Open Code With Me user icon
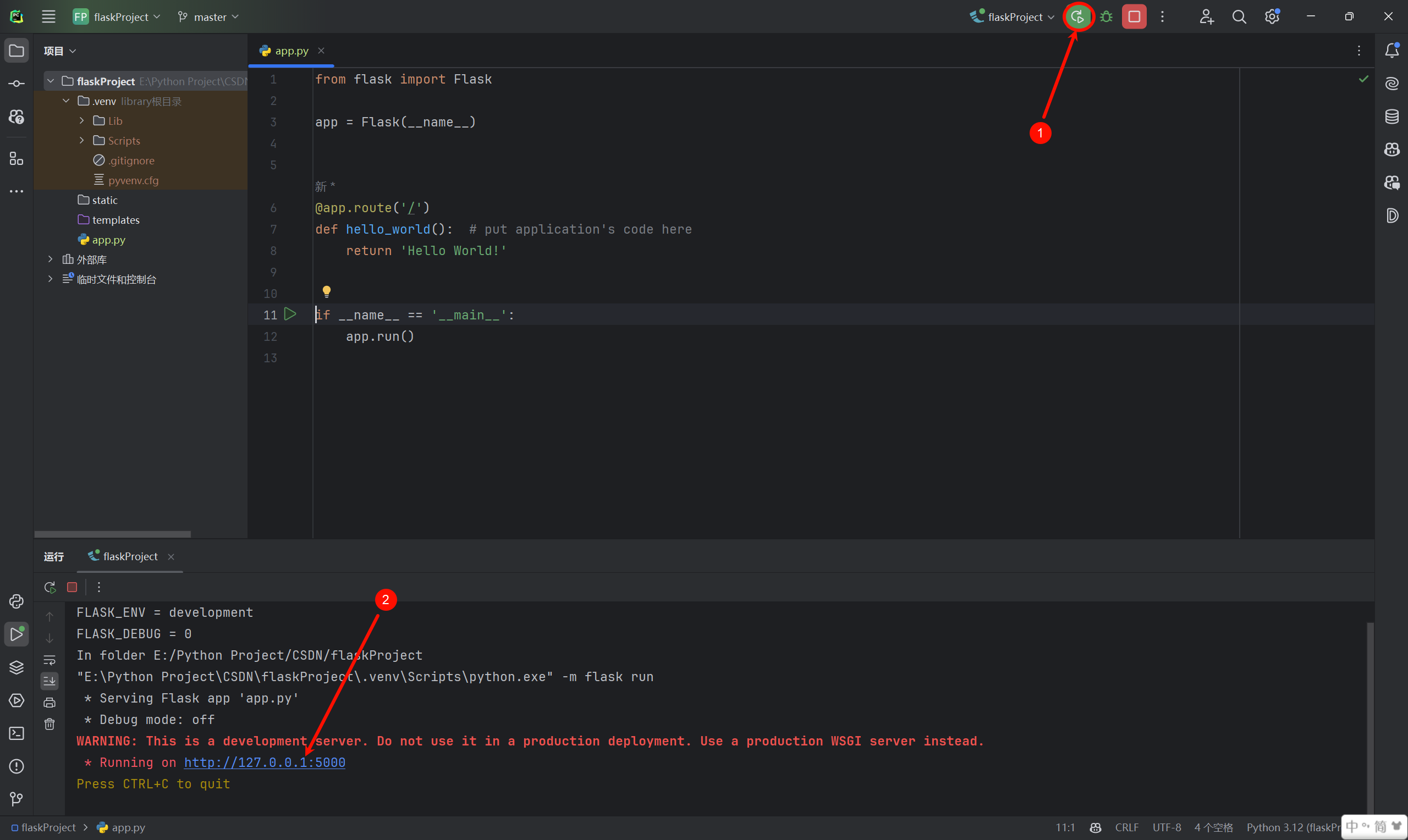Screen dimensions: 1408x840 1206,16
